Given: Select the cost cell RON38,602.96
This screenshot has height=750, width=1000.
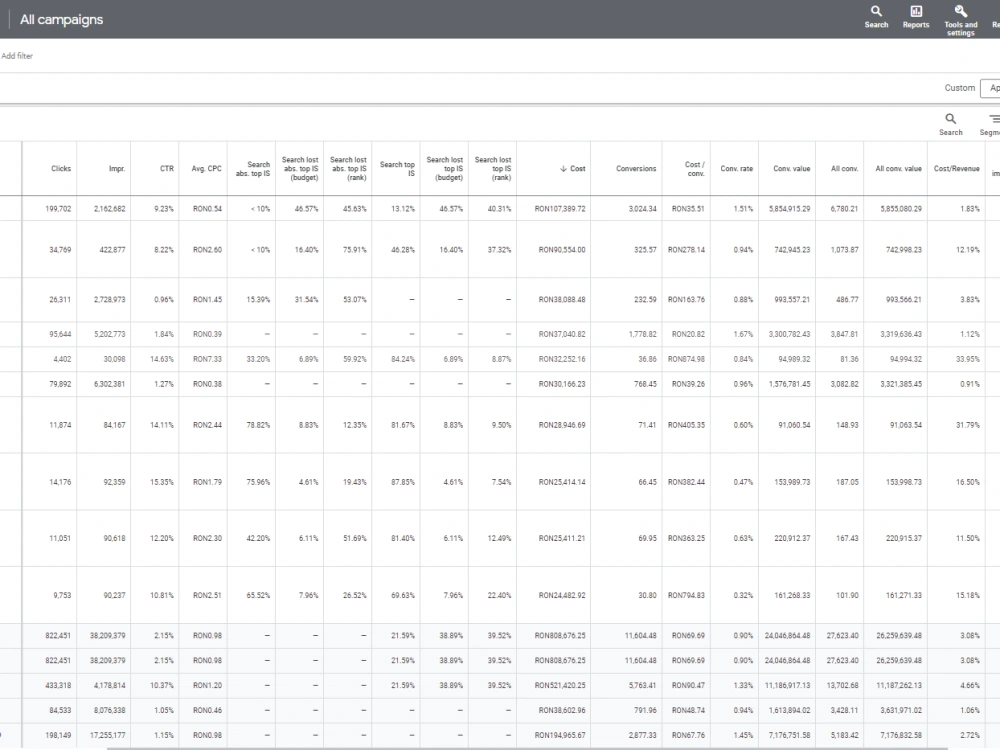Looking at the screenshot, I should [x=561, y=710].
